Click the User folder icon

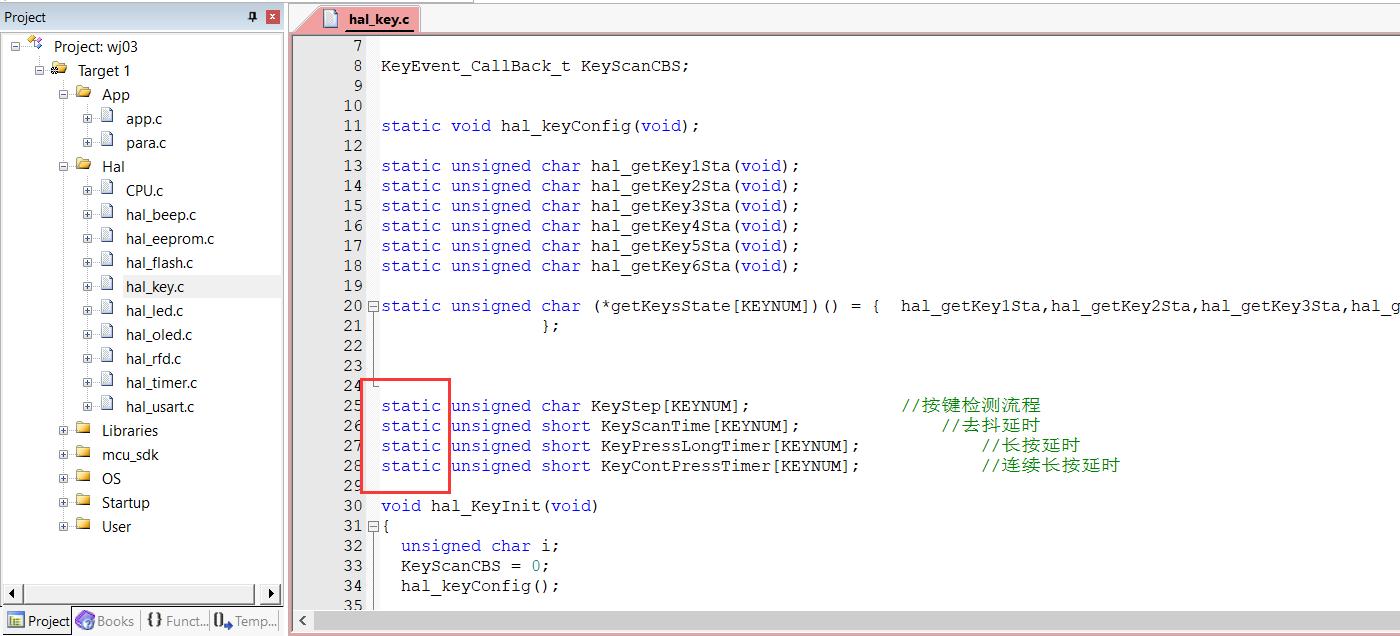[x=83, y=525]
